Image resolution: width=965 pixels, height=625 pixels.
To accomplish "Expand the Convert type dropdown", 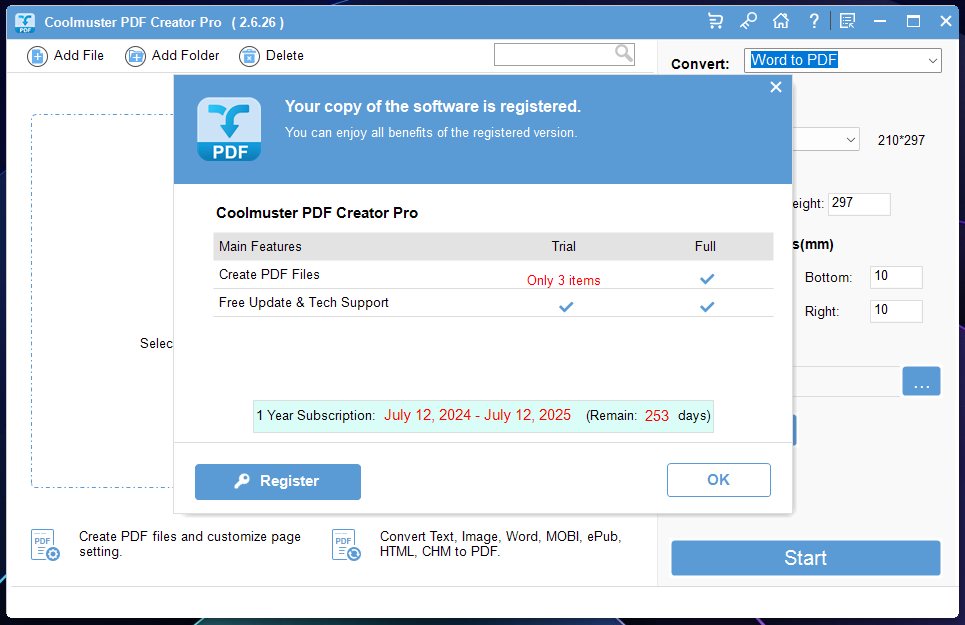I will (842, 61).
